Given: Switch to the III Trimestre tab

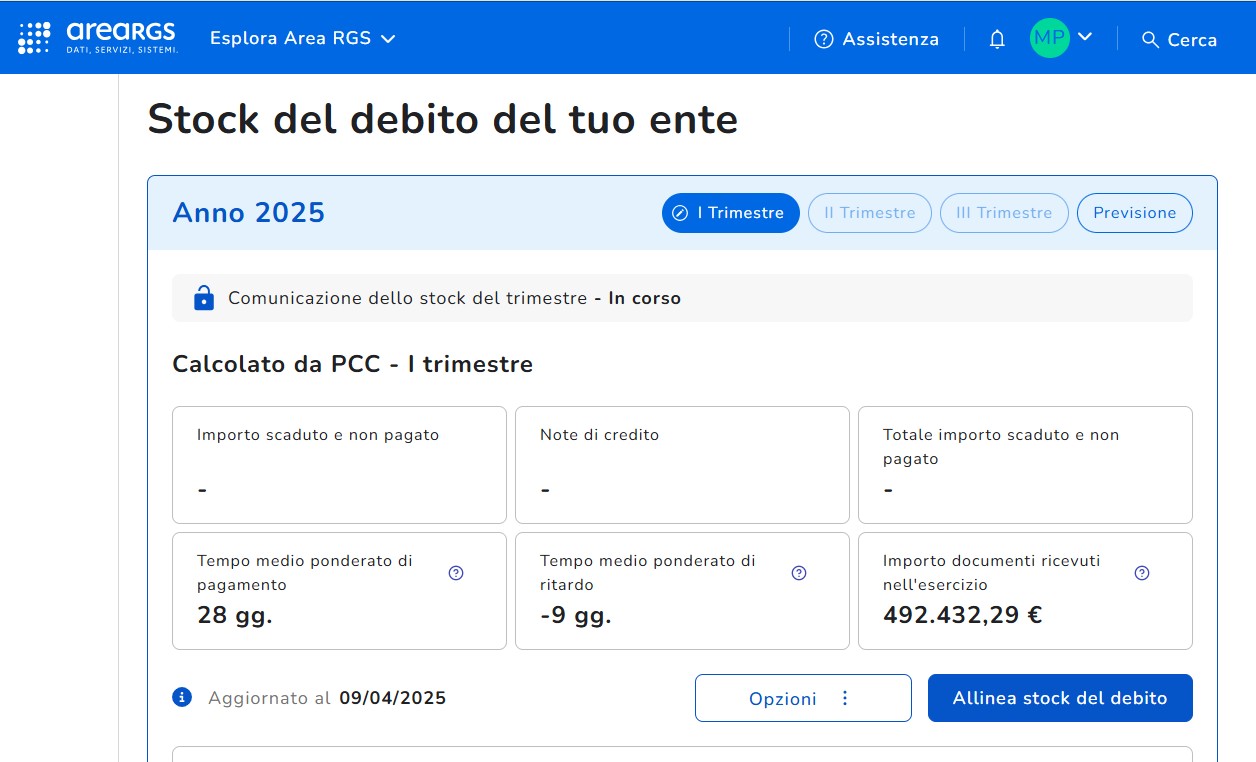Looking at the screenshot, I should pyautogui.click(x=1004, y=213).
